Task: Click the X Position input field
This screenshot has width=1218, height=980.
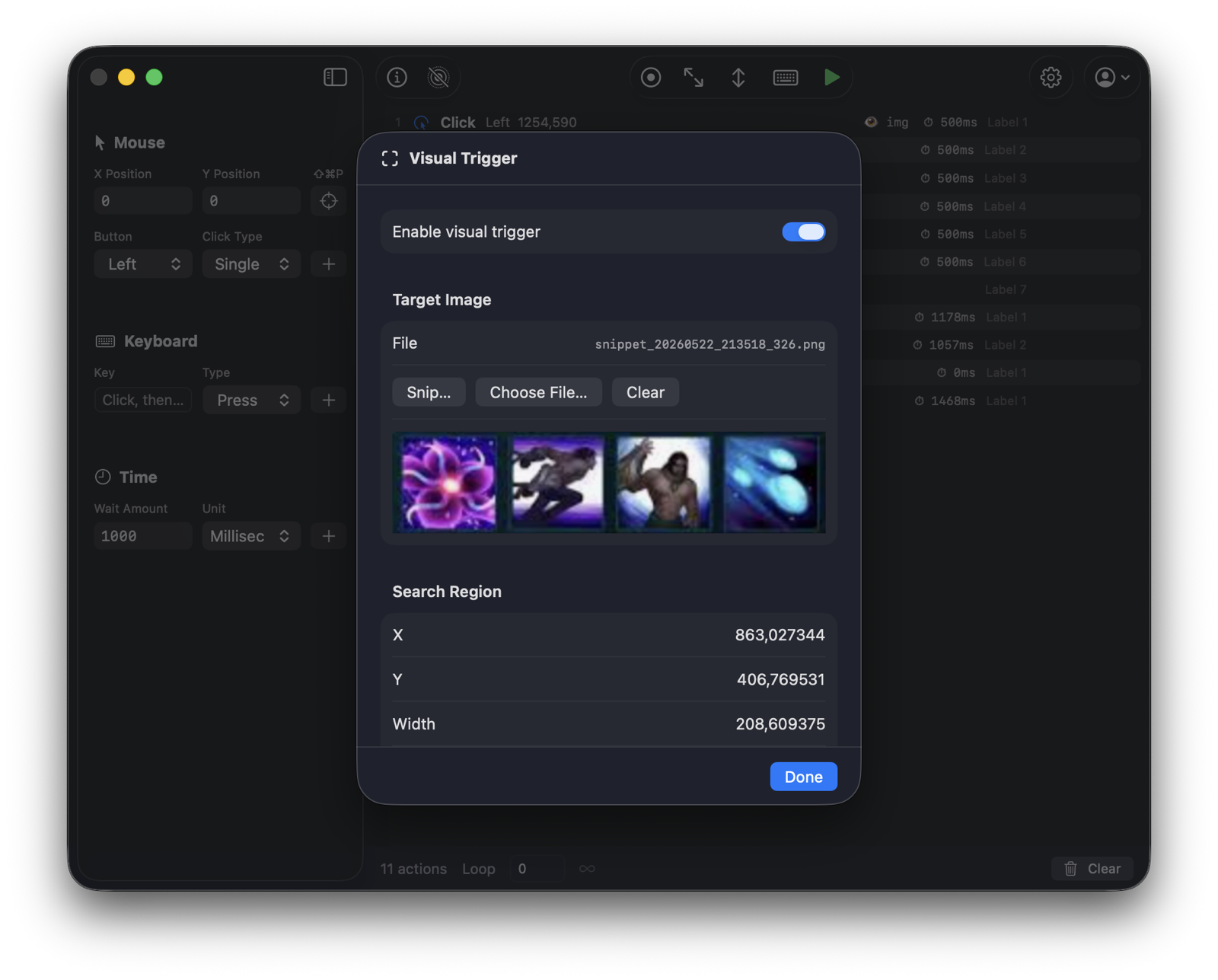Action: [x=143, y=201]
